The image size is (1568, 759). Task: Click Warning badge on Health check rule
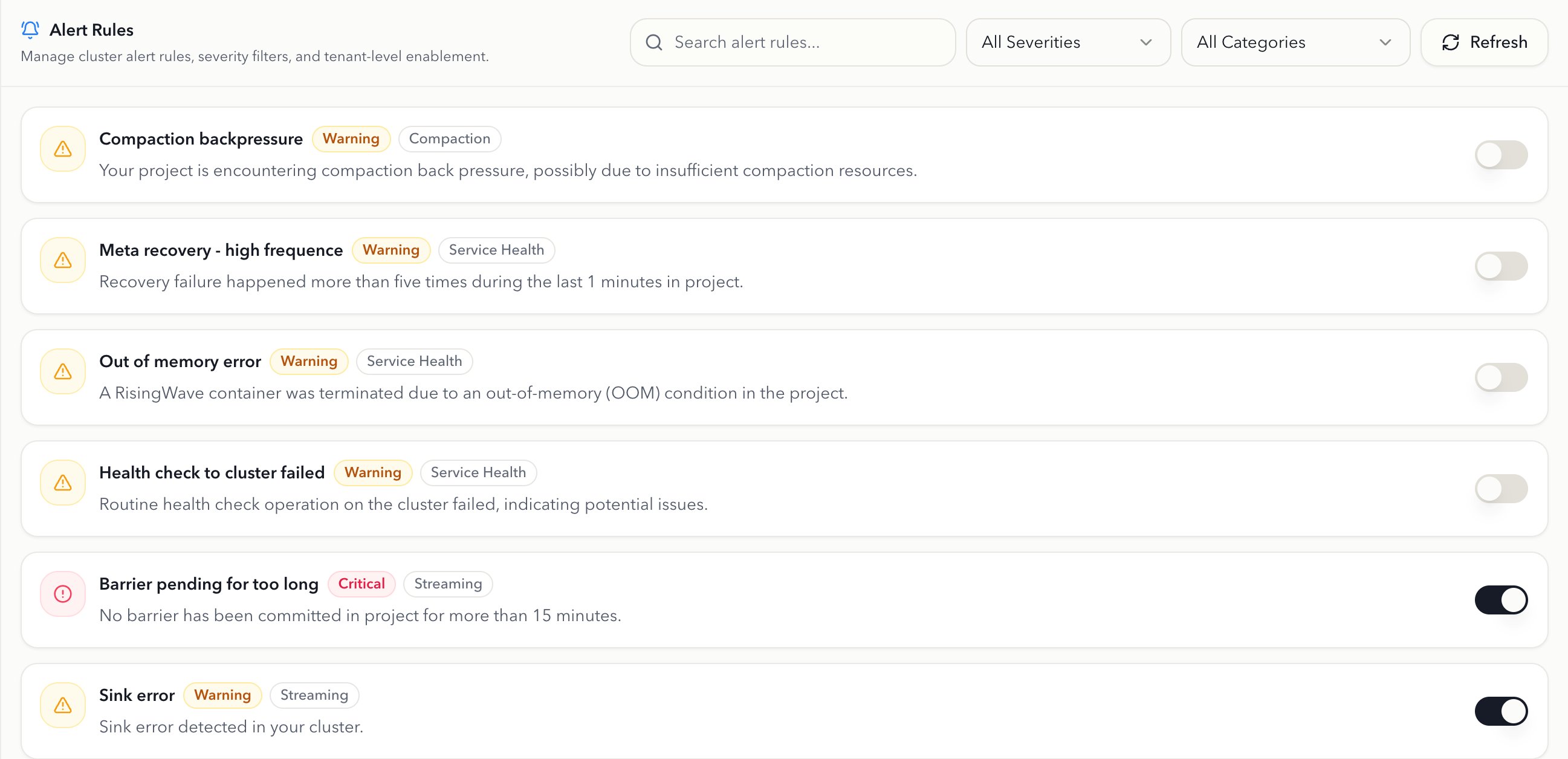click(372, 473)
